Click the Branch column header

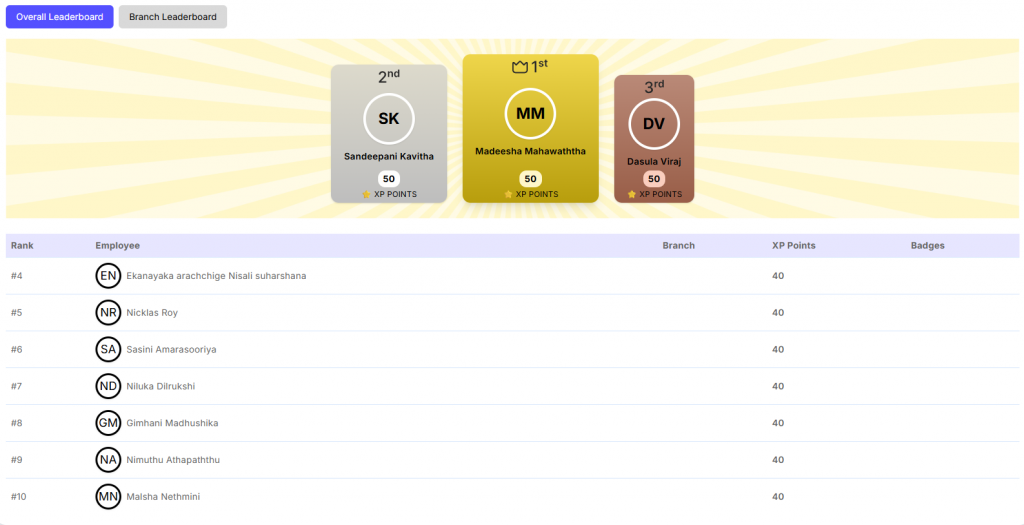[x=678, y=246]
